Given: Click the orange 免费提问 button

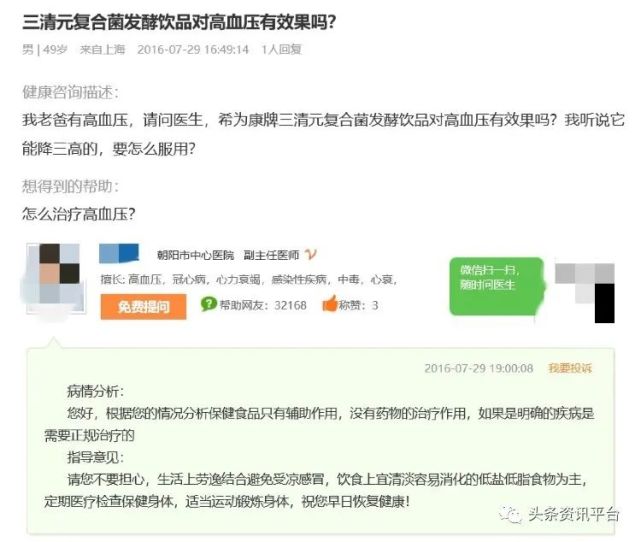Looking at the screenshot, I should pos(143,306).
